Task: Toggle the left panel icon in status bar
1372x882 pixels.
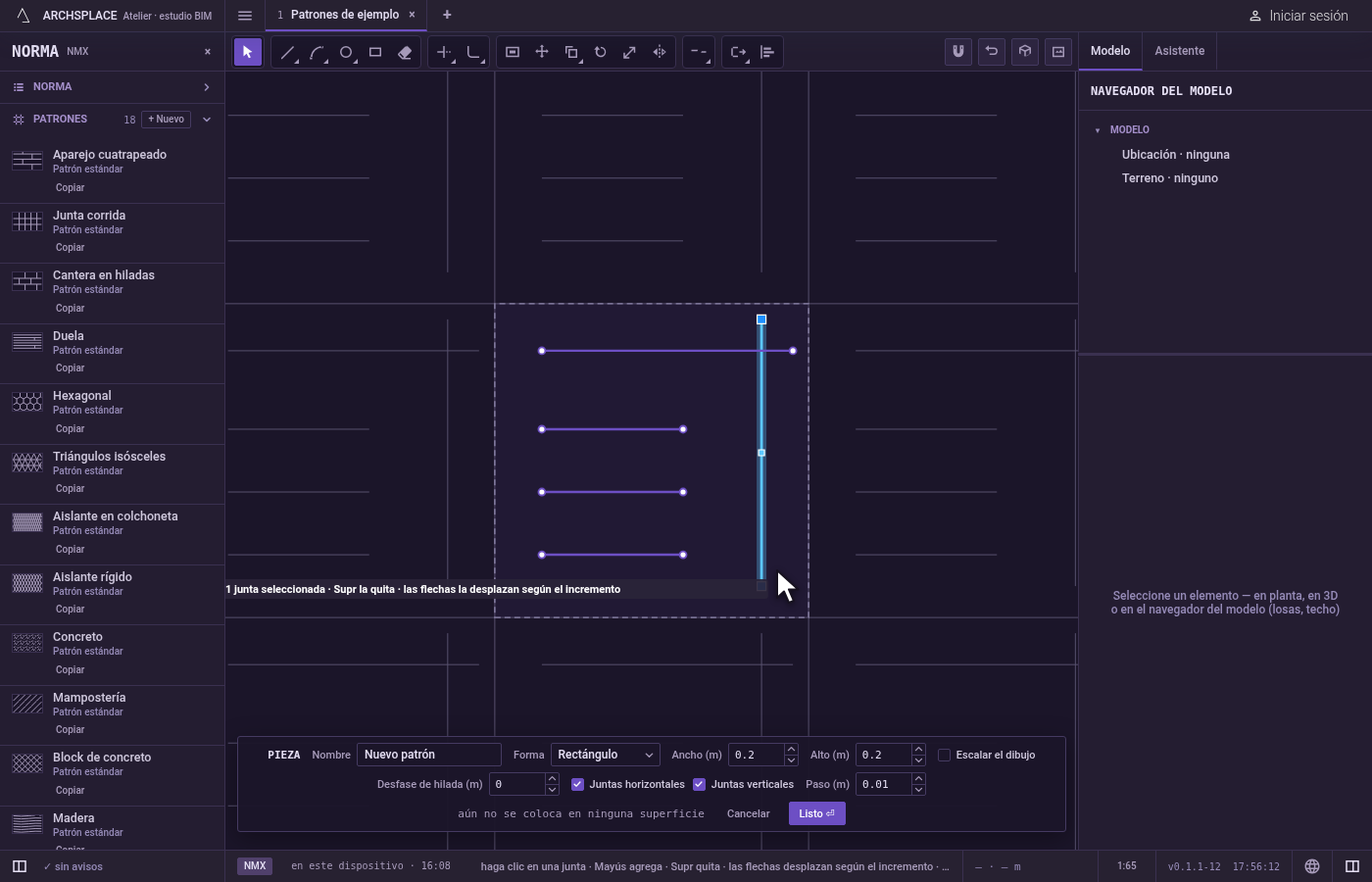Action: point(20,866)
